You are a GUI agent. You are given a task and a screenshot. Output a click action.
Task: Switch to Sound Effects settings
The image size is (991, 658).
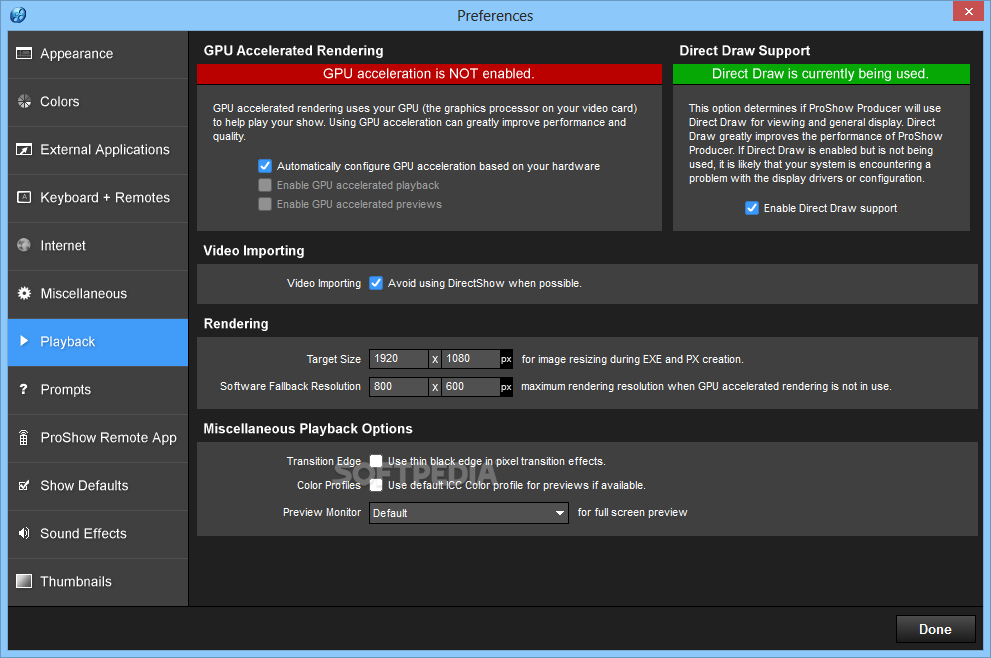(x=98, y=534)
